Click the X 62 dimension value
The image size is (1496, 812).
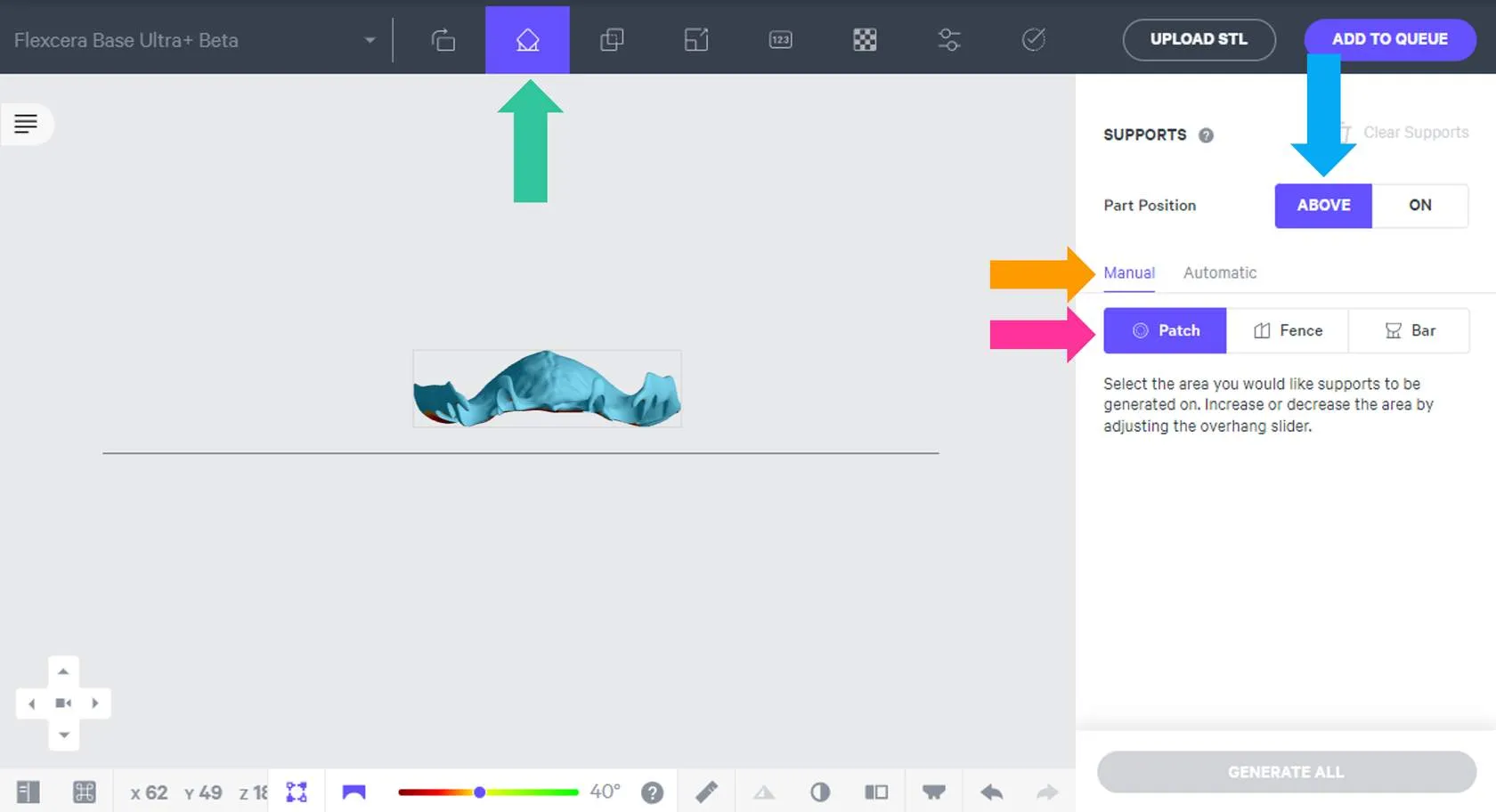pyautogui.click(x=149, y=792)
